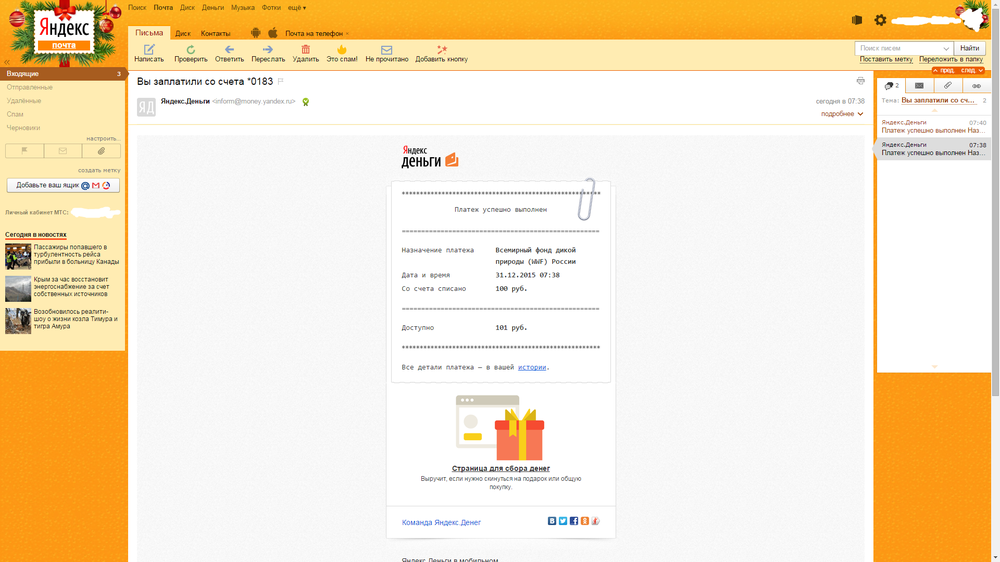Open the ещё dropdown in top navigation
The width and height of the screenshot is (1000, 562).
tap(297, 7)
